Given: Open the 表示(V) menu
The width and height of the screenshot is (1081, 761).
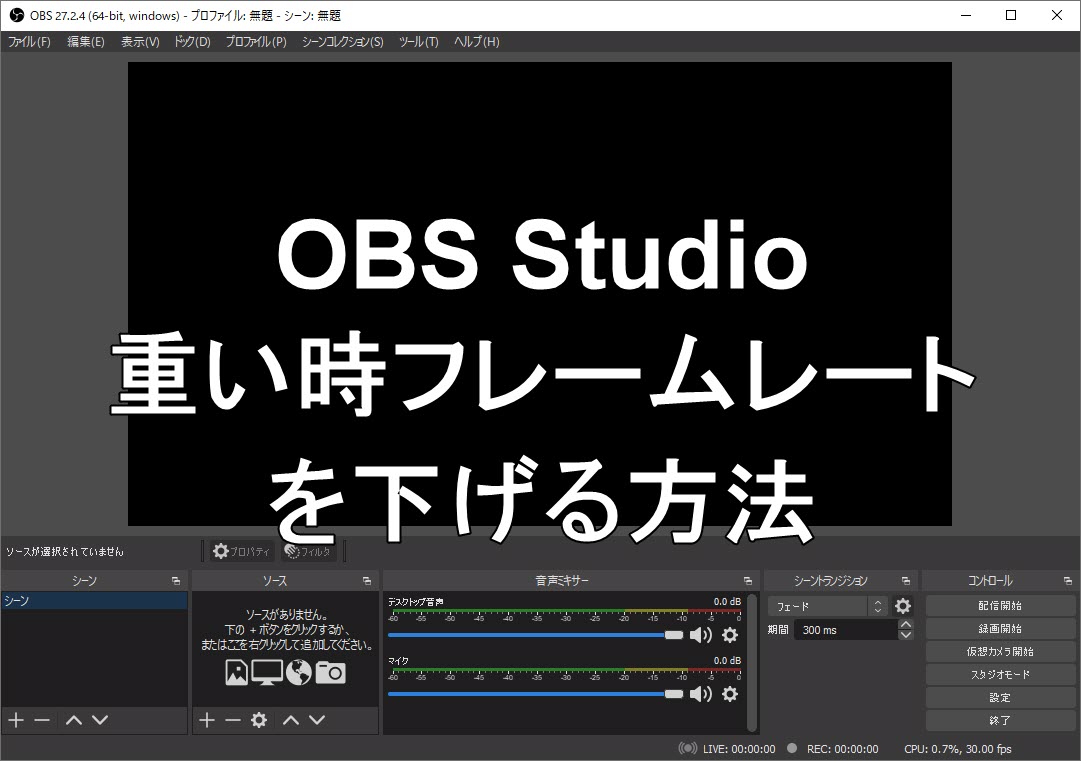Looking at the screenshot, I should pyautogui.click(x=140, y=42).
